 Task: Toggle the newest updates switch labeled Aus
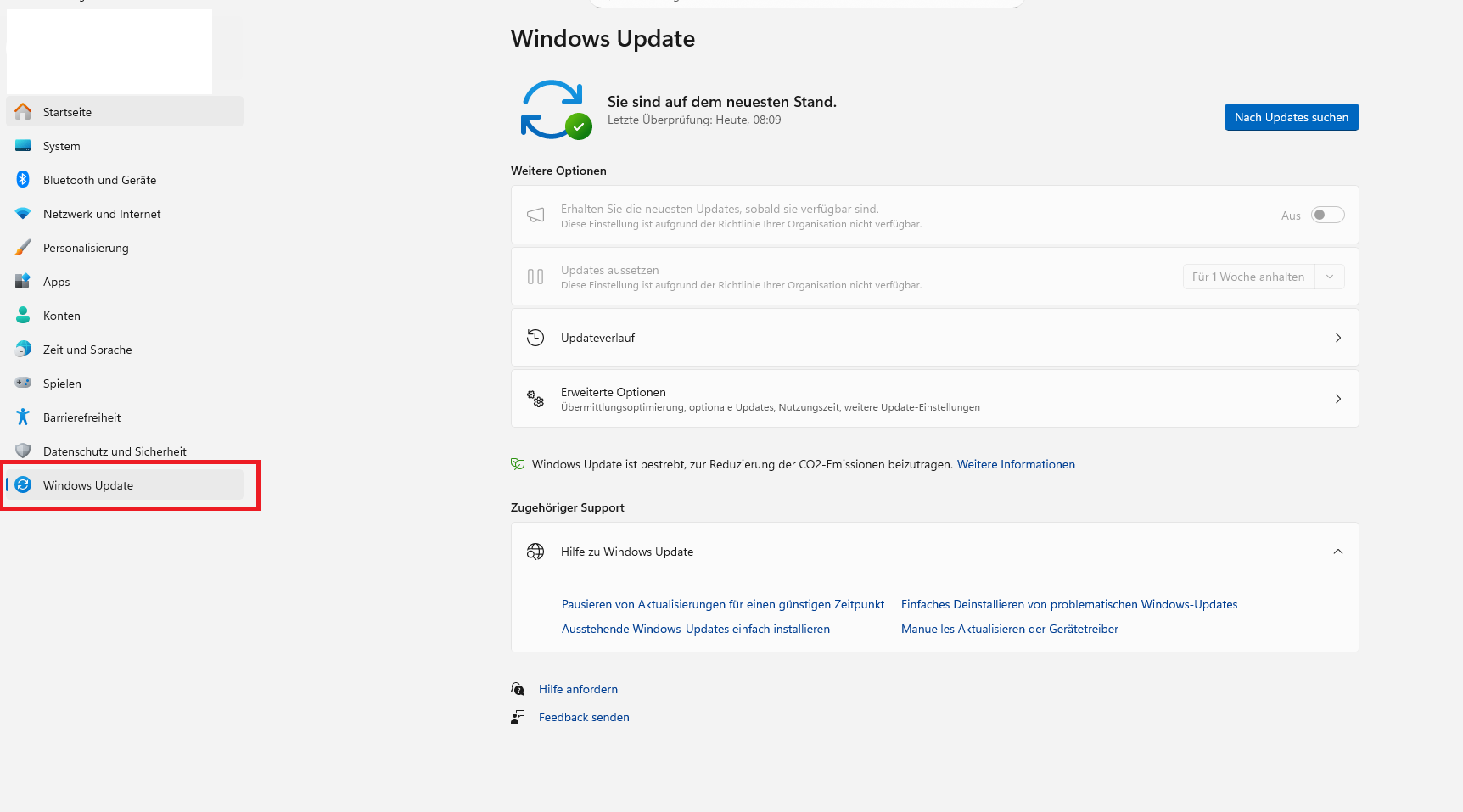point(1327,216)
